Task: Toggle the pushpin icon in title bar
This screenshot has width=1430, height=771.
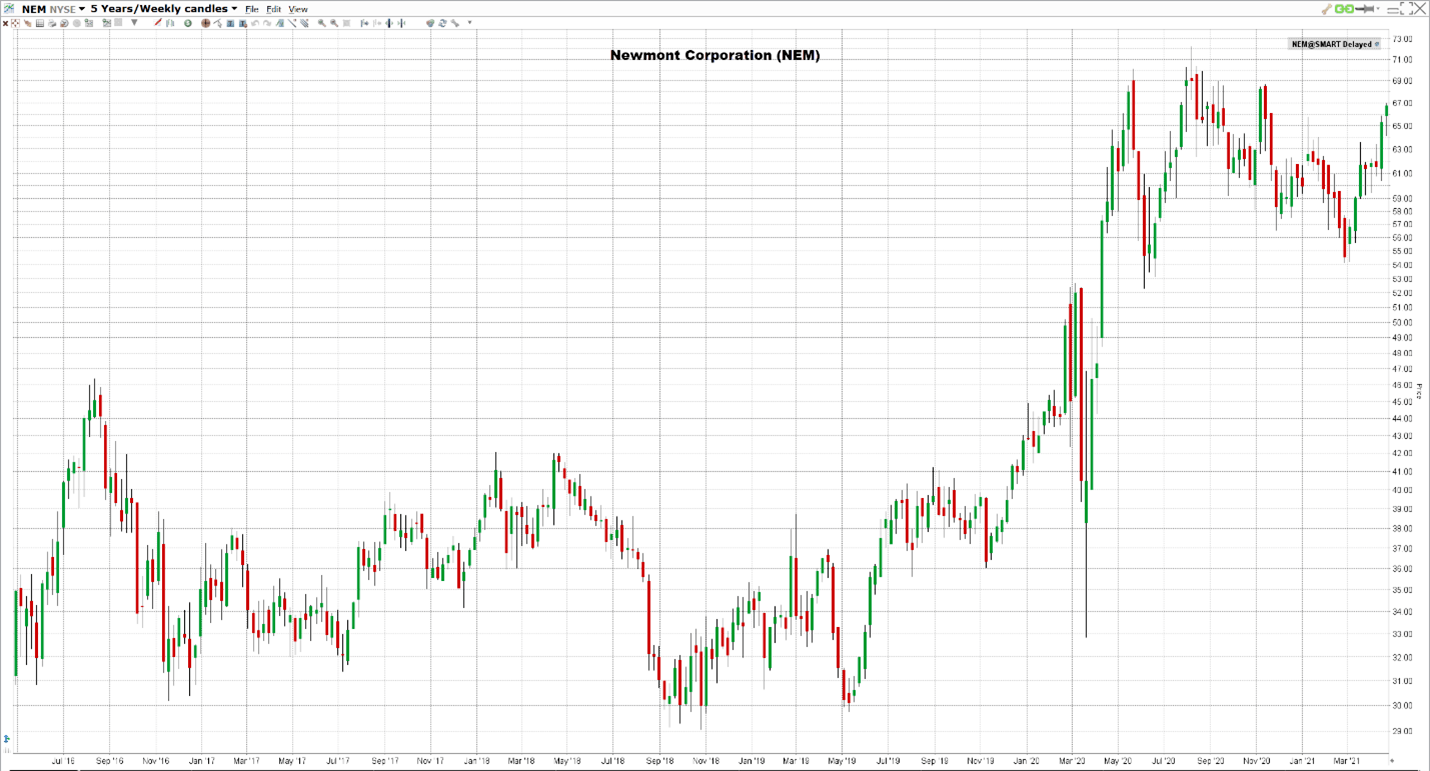Action: [x=1364, y=9]
